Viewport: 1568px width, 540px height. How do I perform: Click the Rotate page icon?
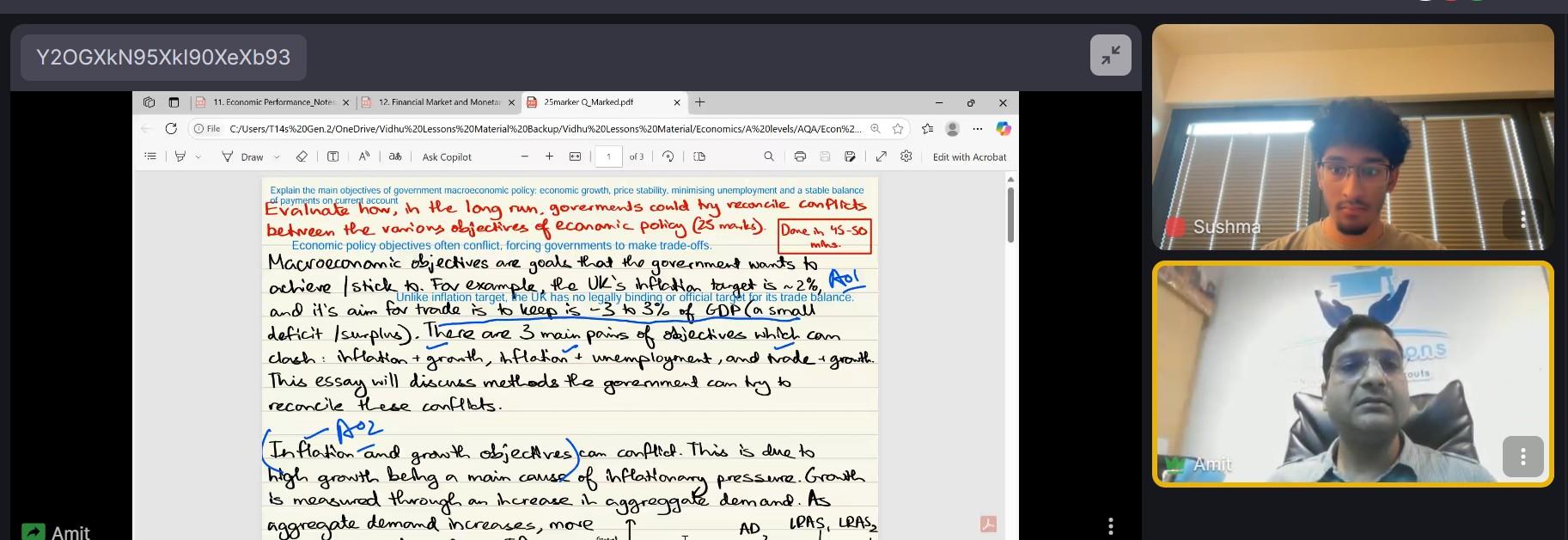(668, 156)
